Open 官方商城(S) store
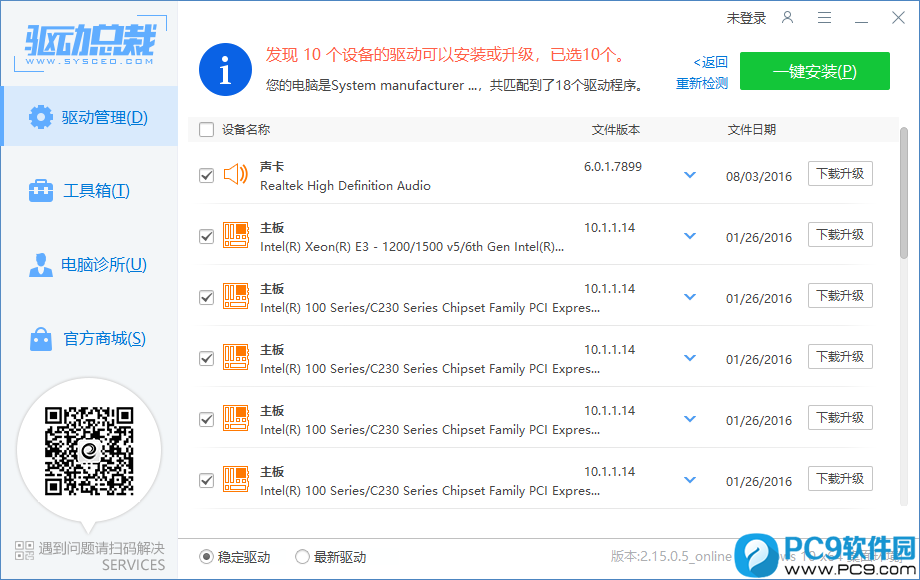Viewport: 920px width, 580px height. pos(88,338)
